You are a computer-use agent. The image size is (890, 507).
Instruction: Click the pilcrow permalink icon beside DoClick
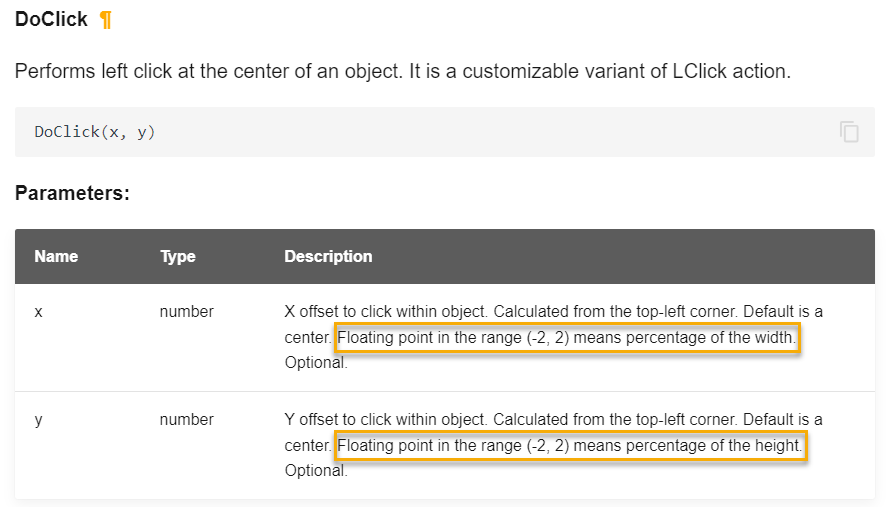point(106,20)
